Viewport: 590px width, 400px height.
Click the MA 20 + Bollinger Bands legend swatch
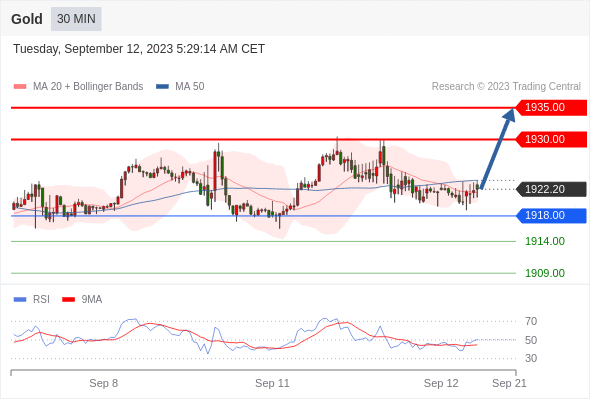click(x=20, y=87)
